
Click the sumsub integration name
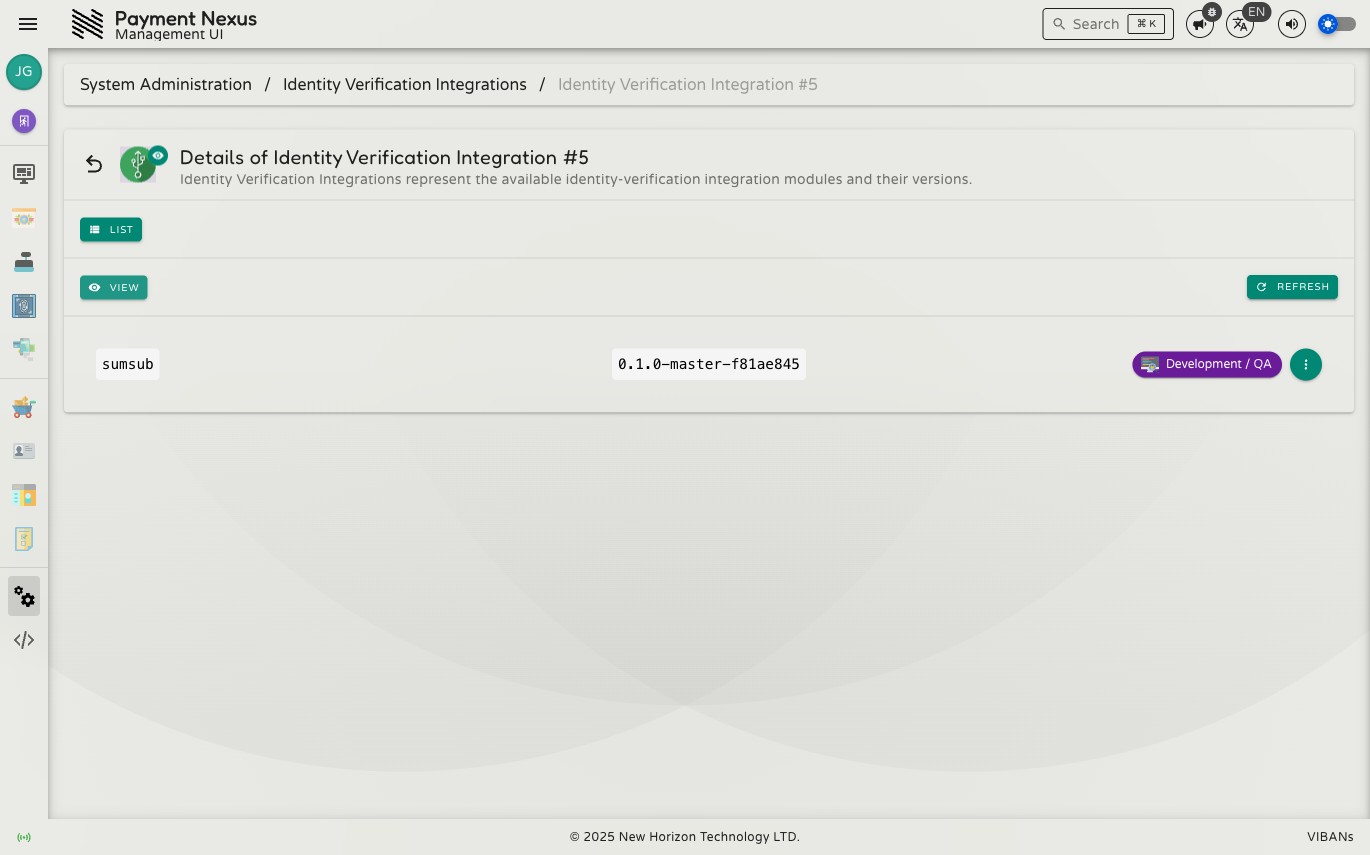128,365
